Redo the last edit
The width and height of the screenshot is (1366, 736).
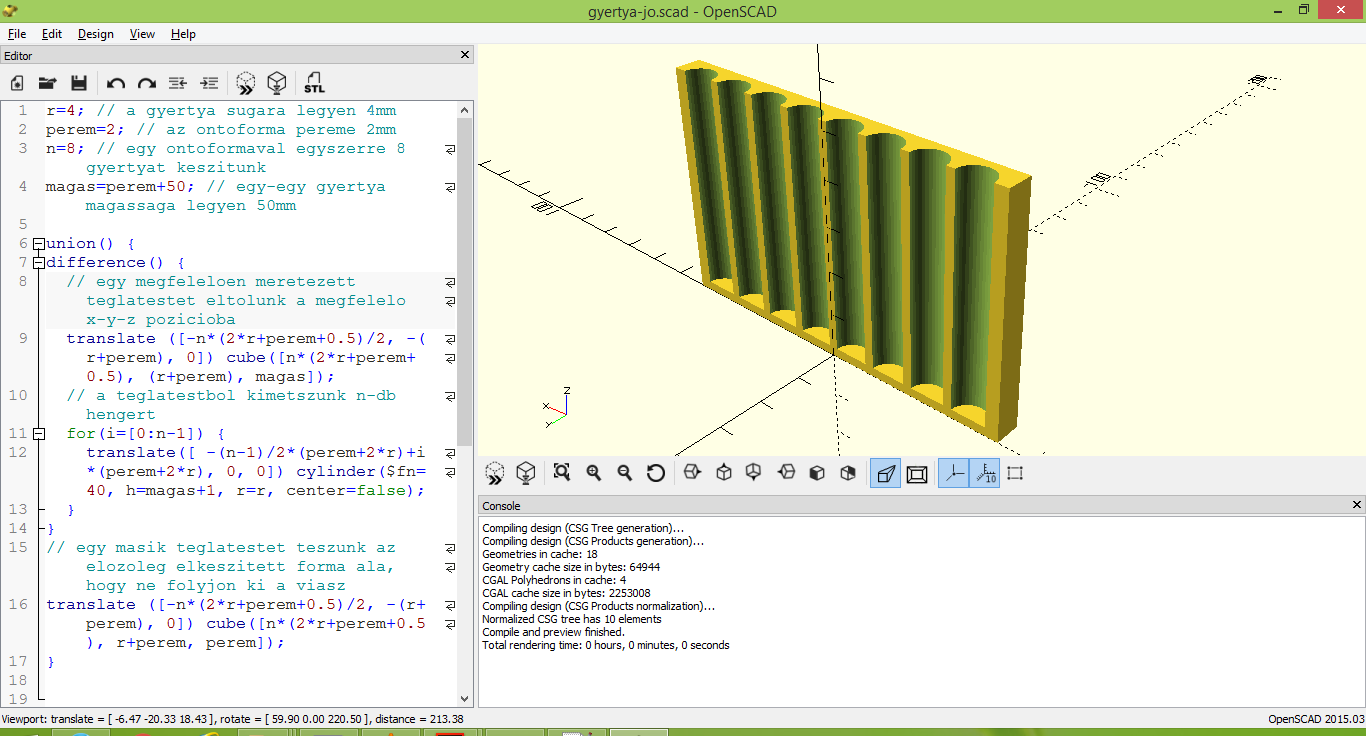coord(147,83)
